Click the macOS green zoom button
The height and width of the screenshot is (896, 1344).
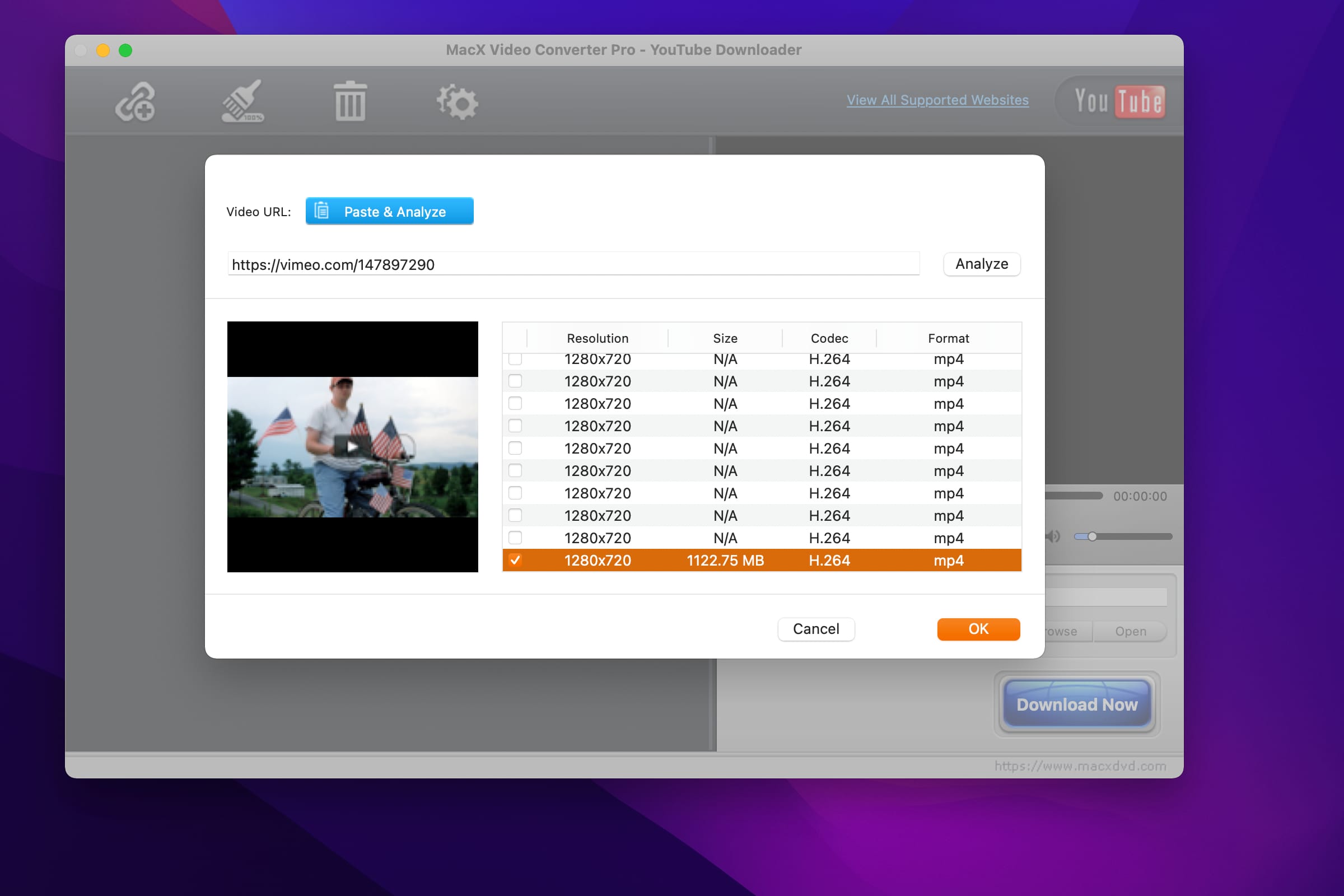click(x=125, y=50)
